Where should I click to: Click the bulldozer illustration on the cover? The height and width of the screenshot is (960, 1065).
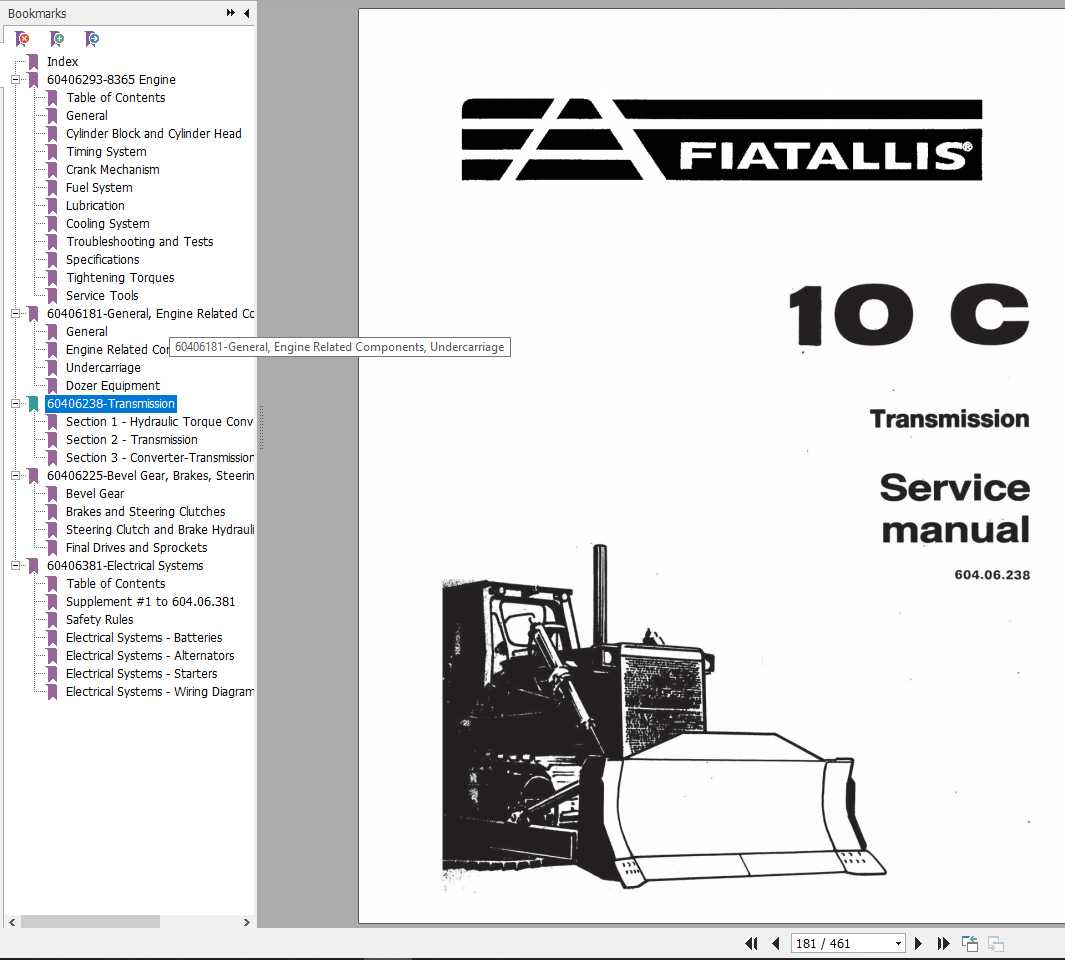coord(664,719)
